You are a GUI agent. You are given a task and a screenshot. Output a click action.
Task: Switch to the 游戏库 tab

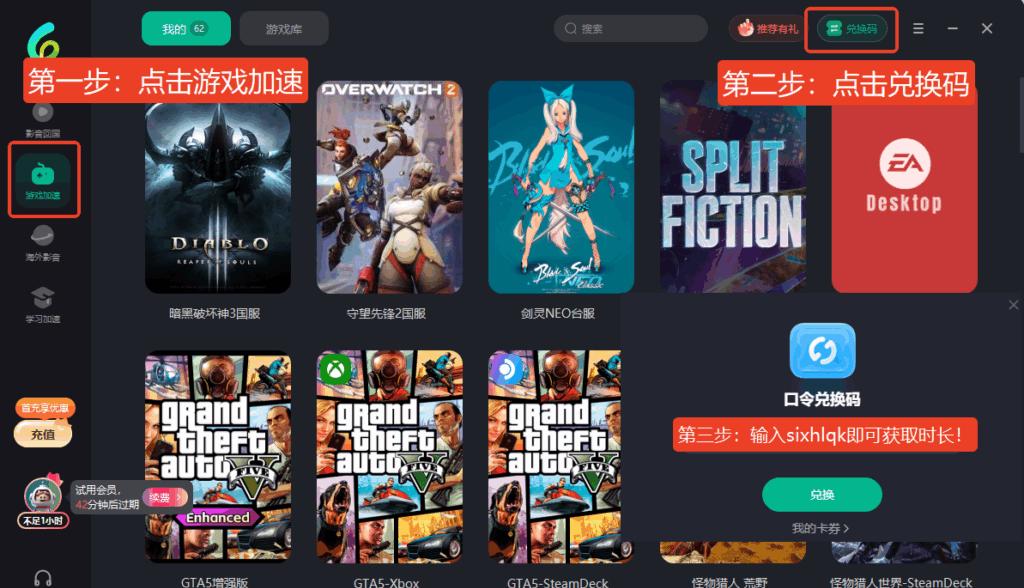[x=283, y=29]
